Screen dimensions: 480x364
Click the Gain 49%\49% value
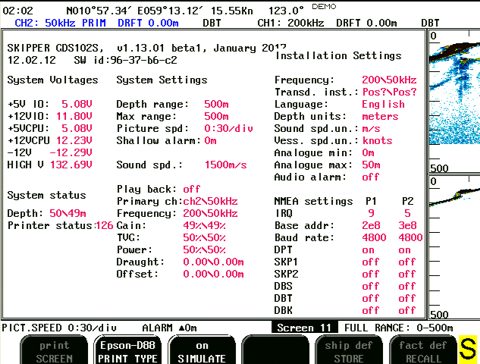point(204,225)
